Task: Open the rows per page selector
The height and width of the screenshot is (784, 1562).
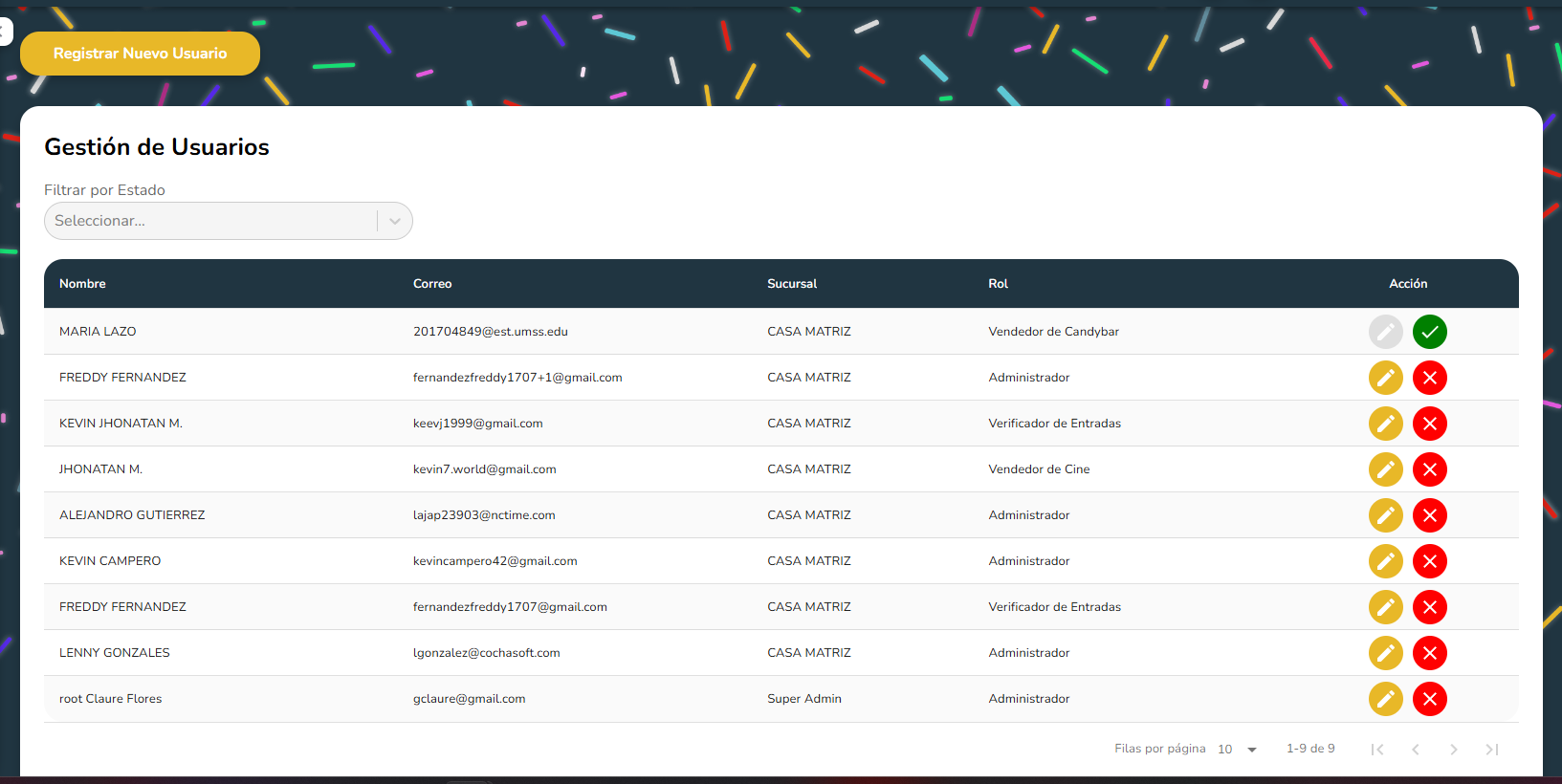Action: pyautogui.click(x=1238, y=750)
